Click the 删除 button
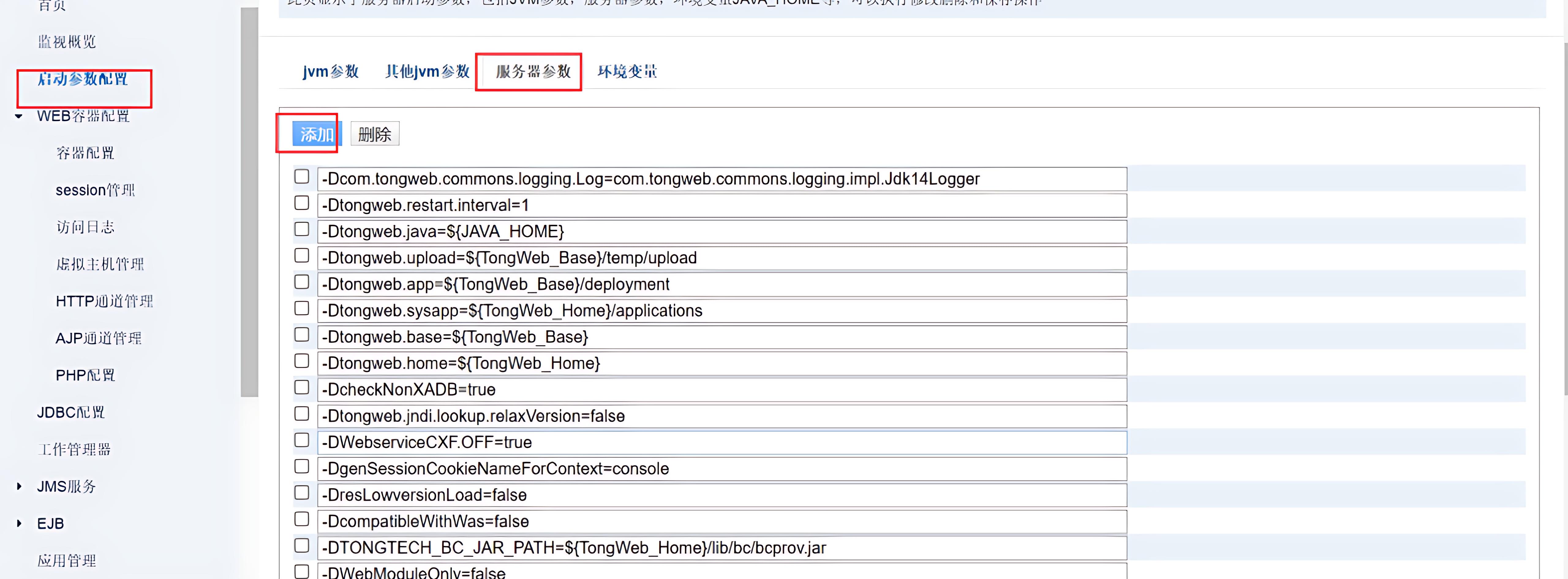The image size is (1568, 579). pyautogui.click(x=375, y=134)
